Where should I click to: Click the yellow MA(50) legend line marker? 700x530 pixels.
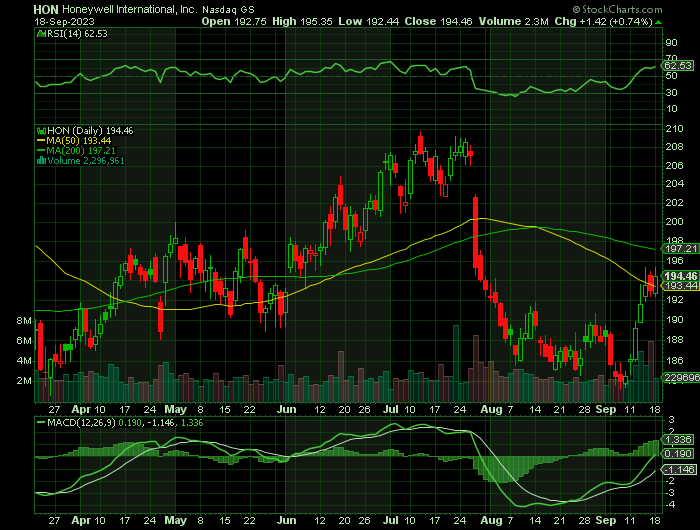tap(39, 140)
